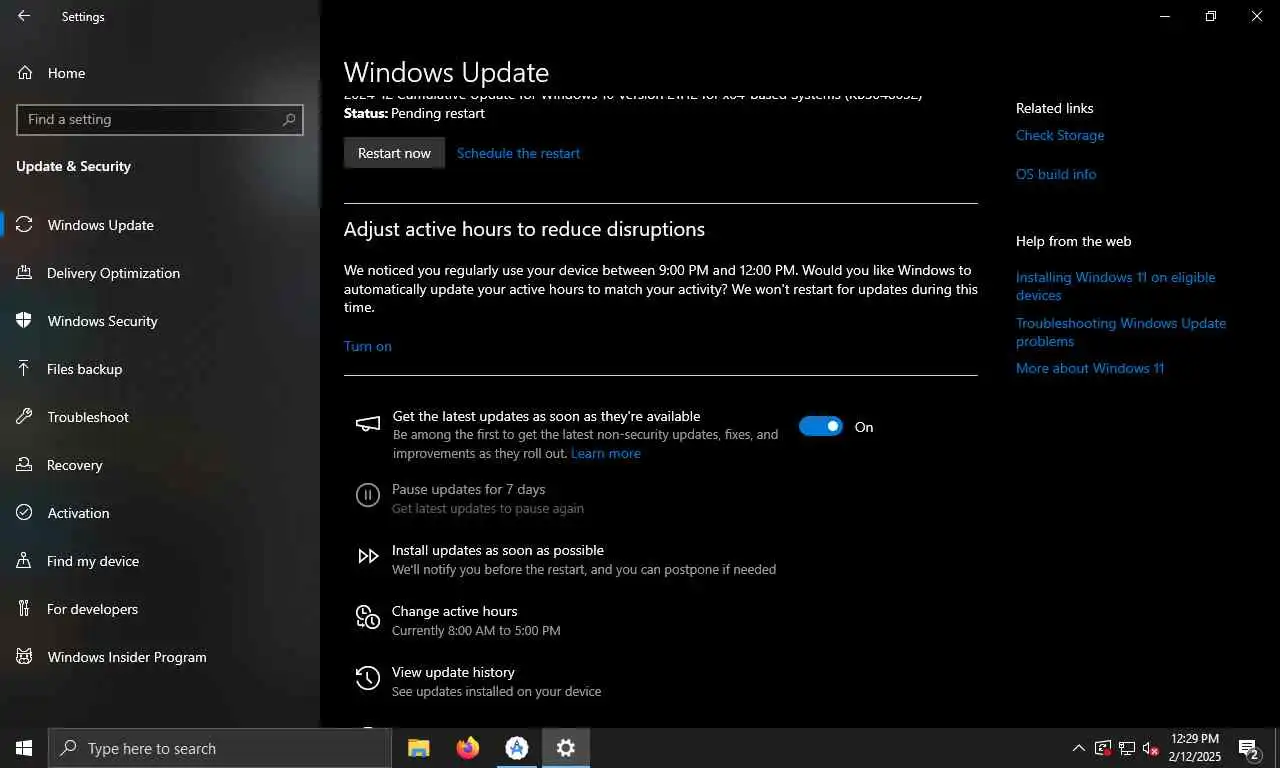This screenshot has height=768, width=1280.
Task: Open More about Windows 11 link
Action: pyautogui.click(x=1090, y=368)
